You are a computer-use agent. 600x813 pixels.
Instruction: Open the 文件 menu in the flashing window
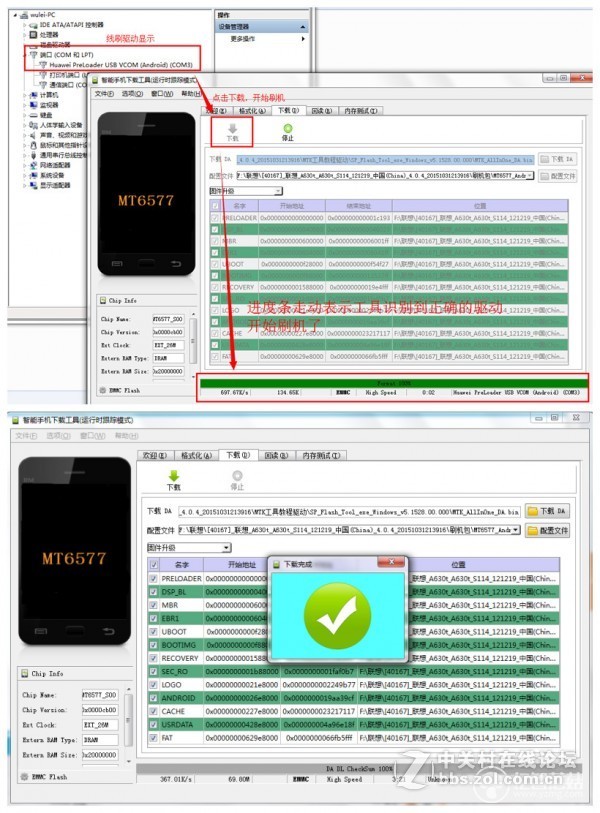[104, 94]
